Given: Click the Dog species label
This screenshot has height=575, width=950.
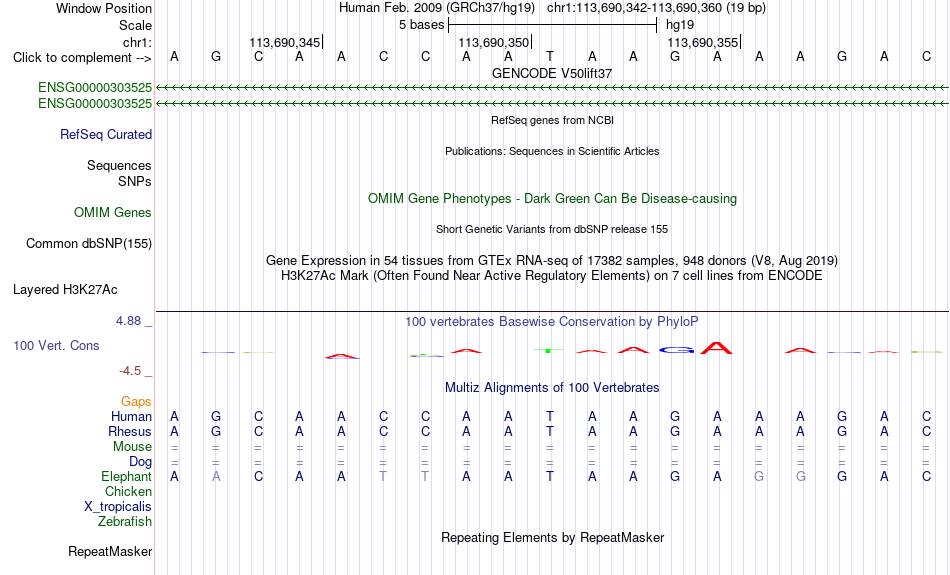Looking at the screenshot, I should [x=141, y=462].
